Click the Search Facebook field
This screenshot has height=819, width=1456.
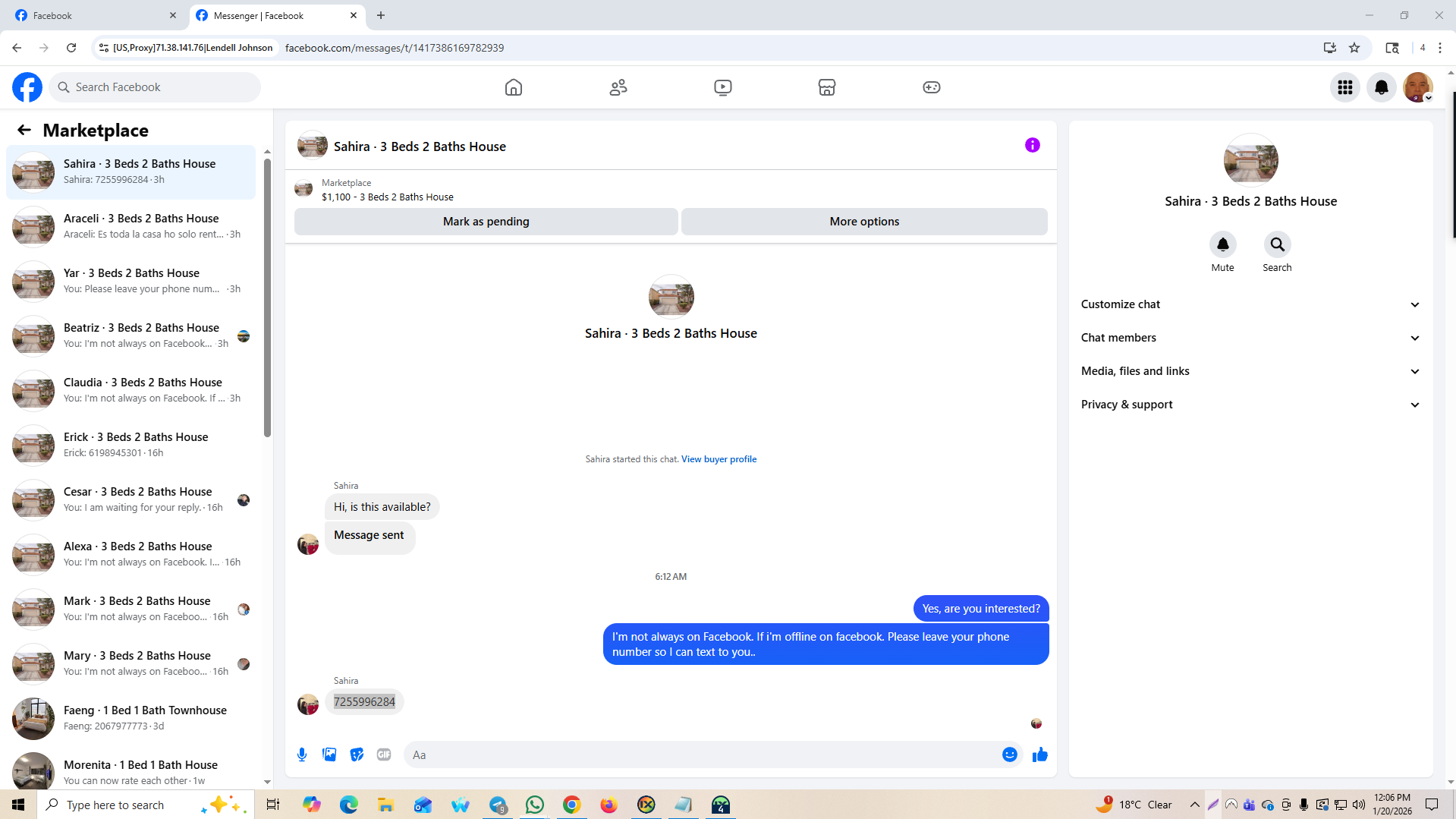[x=156, y=87]
